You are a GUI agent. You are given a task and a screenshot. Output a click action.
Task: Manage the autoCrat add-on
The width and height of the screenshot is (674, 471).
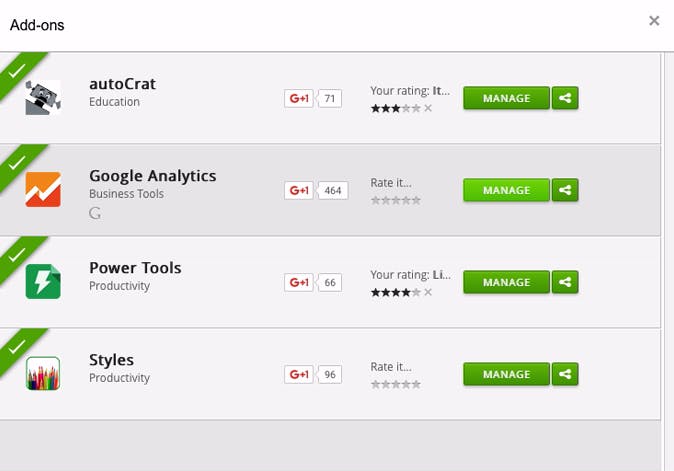506,98
